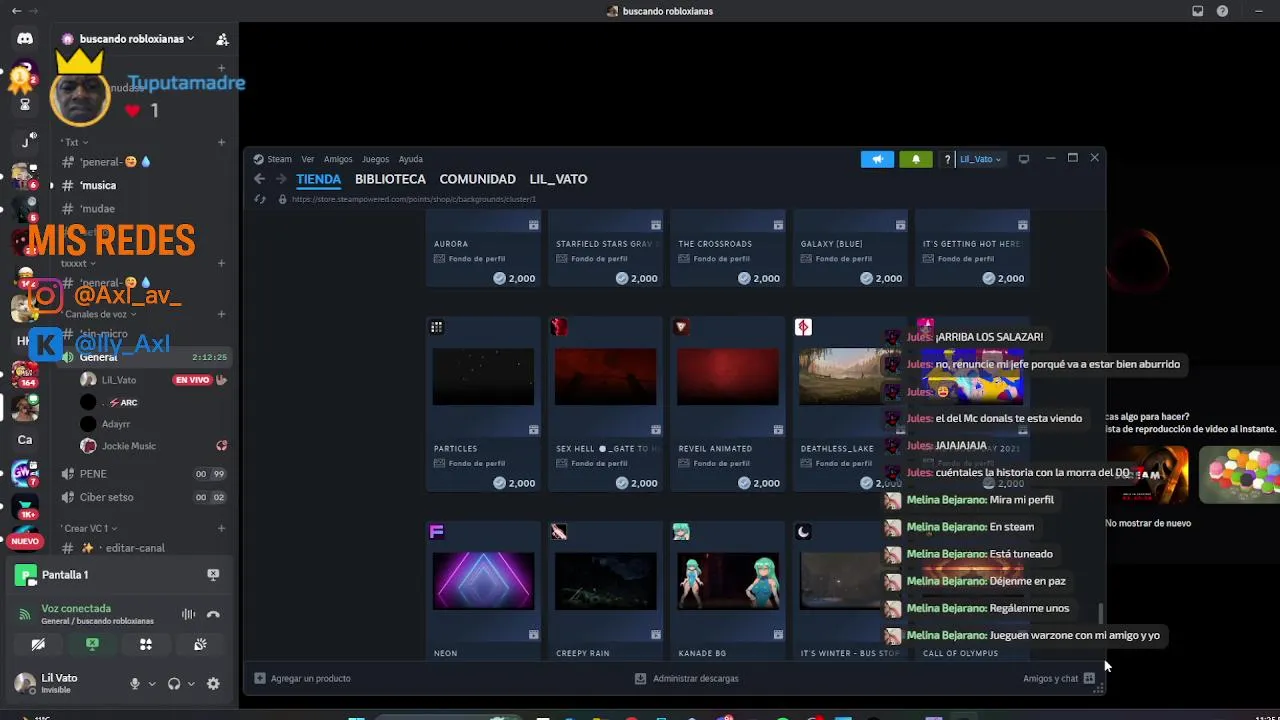This screenshot has height=720, width=1280.
Task: Open LIL_VATO profile tab
Action: click(x=558, y=179)
